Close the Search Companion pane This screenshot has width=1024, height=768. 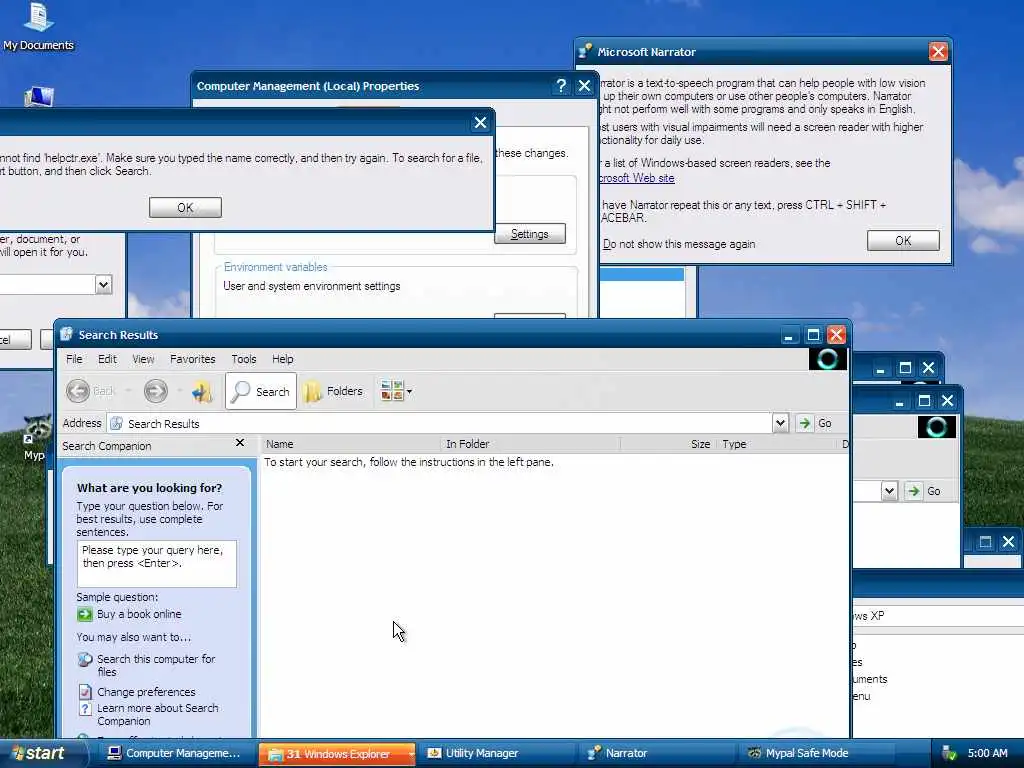(240, 443)
